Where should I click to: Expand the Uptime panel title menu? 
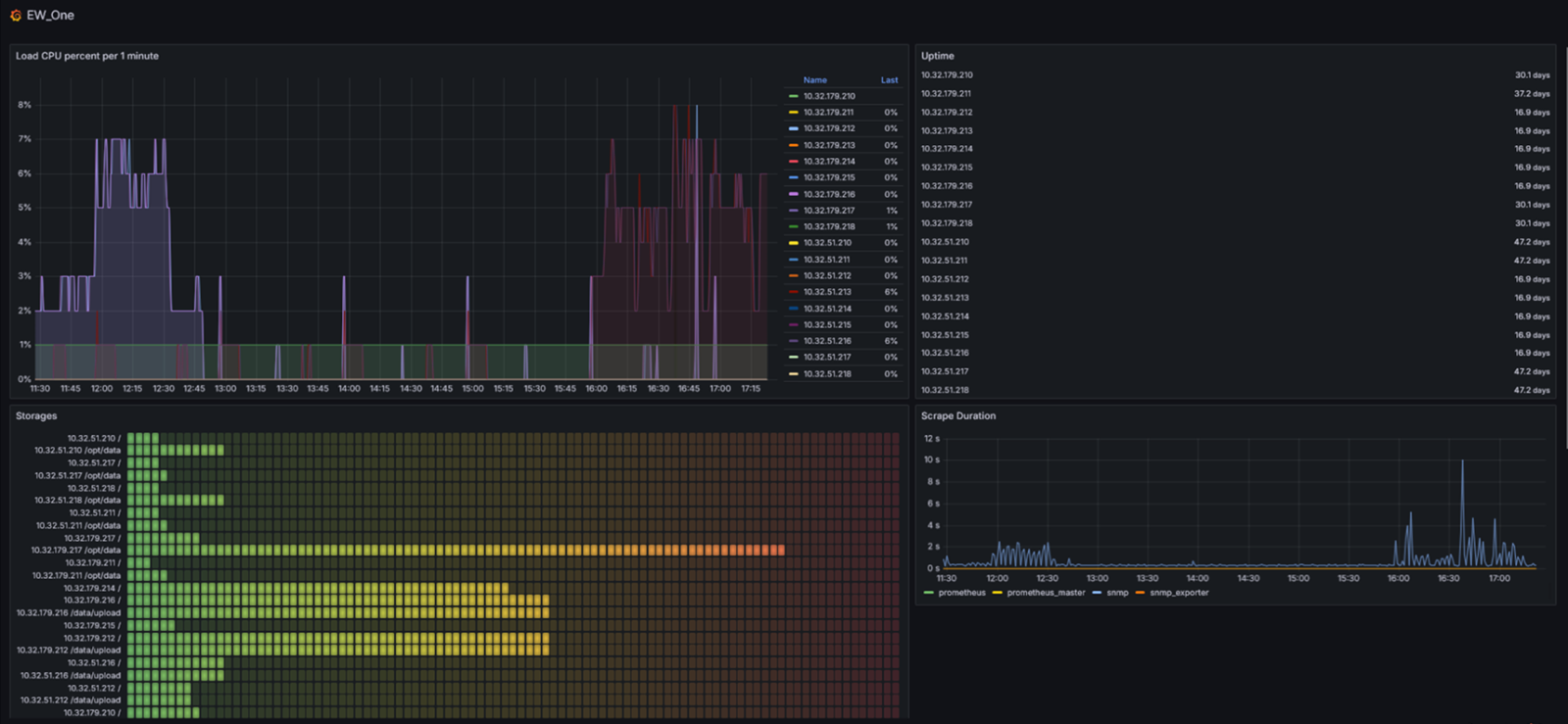point(937,56)
